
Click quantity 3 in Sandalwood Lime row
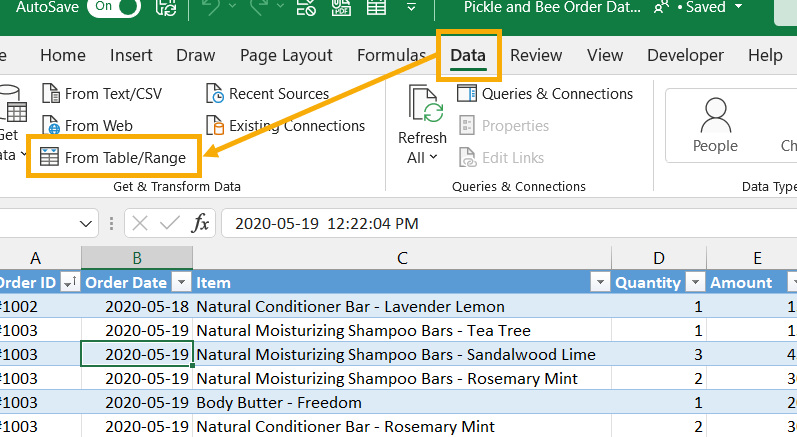coord(659,354)
